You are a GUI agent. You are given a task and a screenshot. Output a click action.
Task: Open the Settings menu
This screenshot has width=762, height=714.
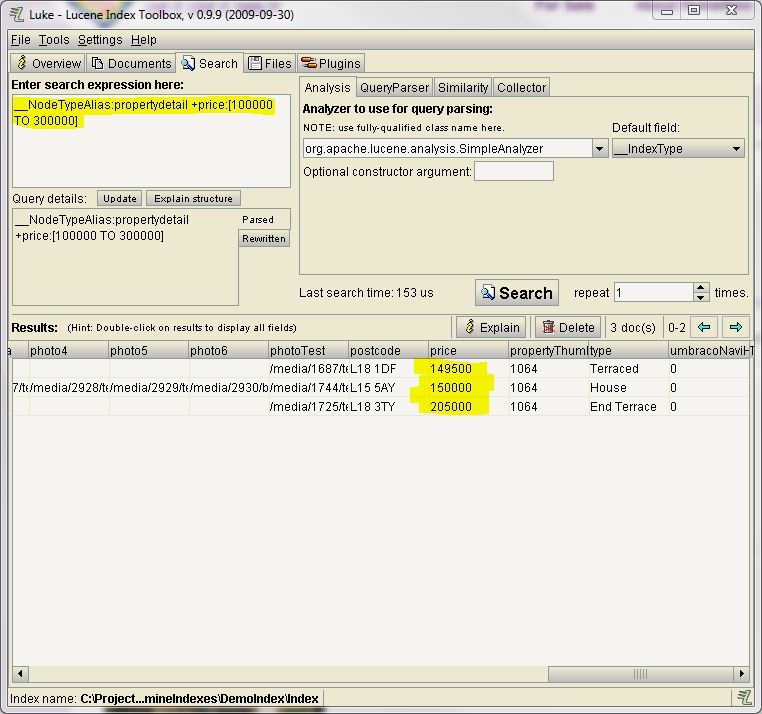(x=100, y=40)
